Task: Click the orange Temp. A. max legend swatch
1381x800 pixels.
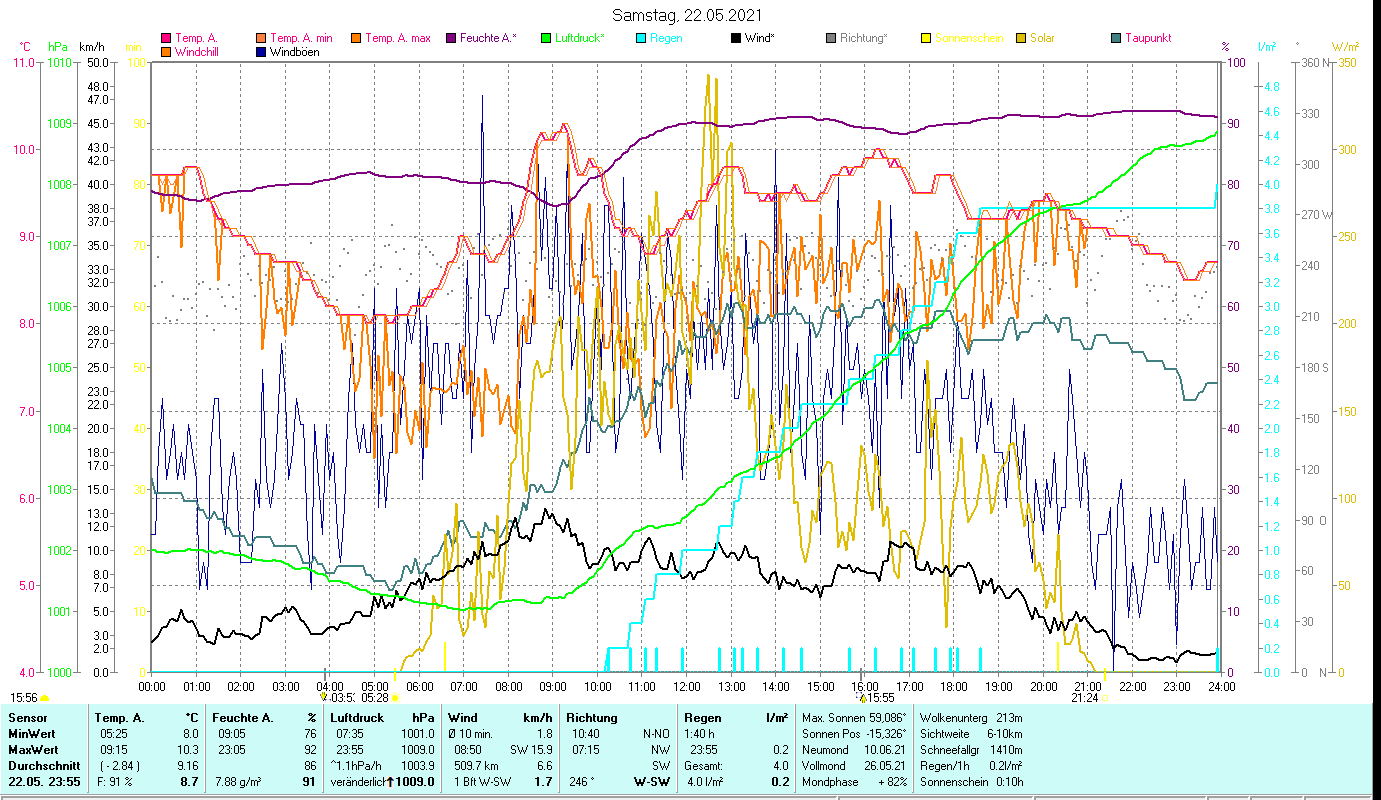Action: click(355, 38)
